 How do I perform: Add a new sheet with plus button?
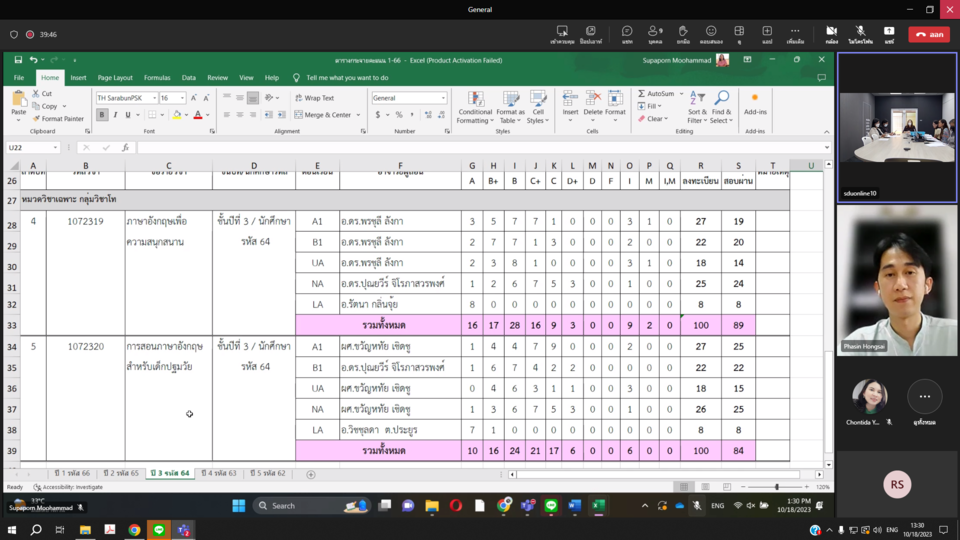(x=311, y=474)
